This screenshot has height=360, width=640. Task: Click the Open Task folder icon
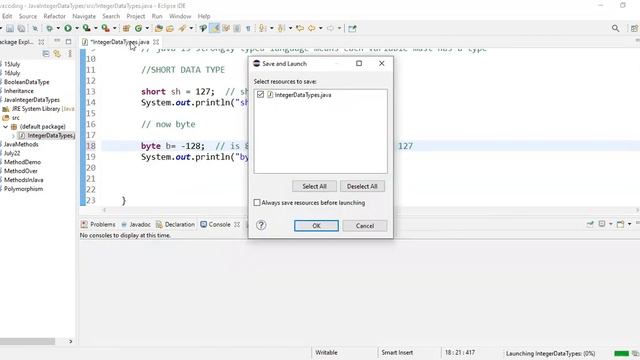(170, 28)
